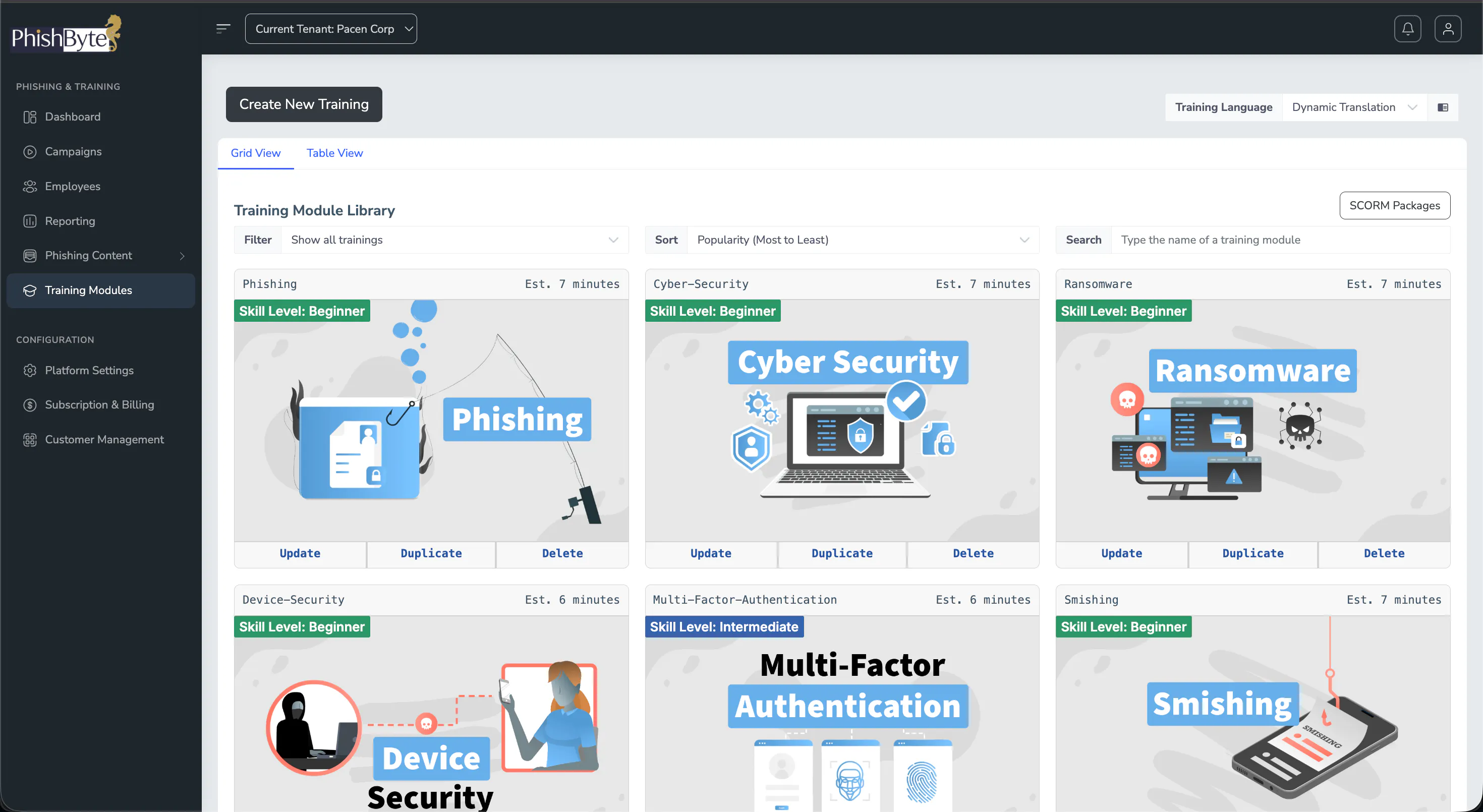This screenshot has height=812, width=1483.
Task: Click the Skill Level: Intermediate badge
Action: 724,627
